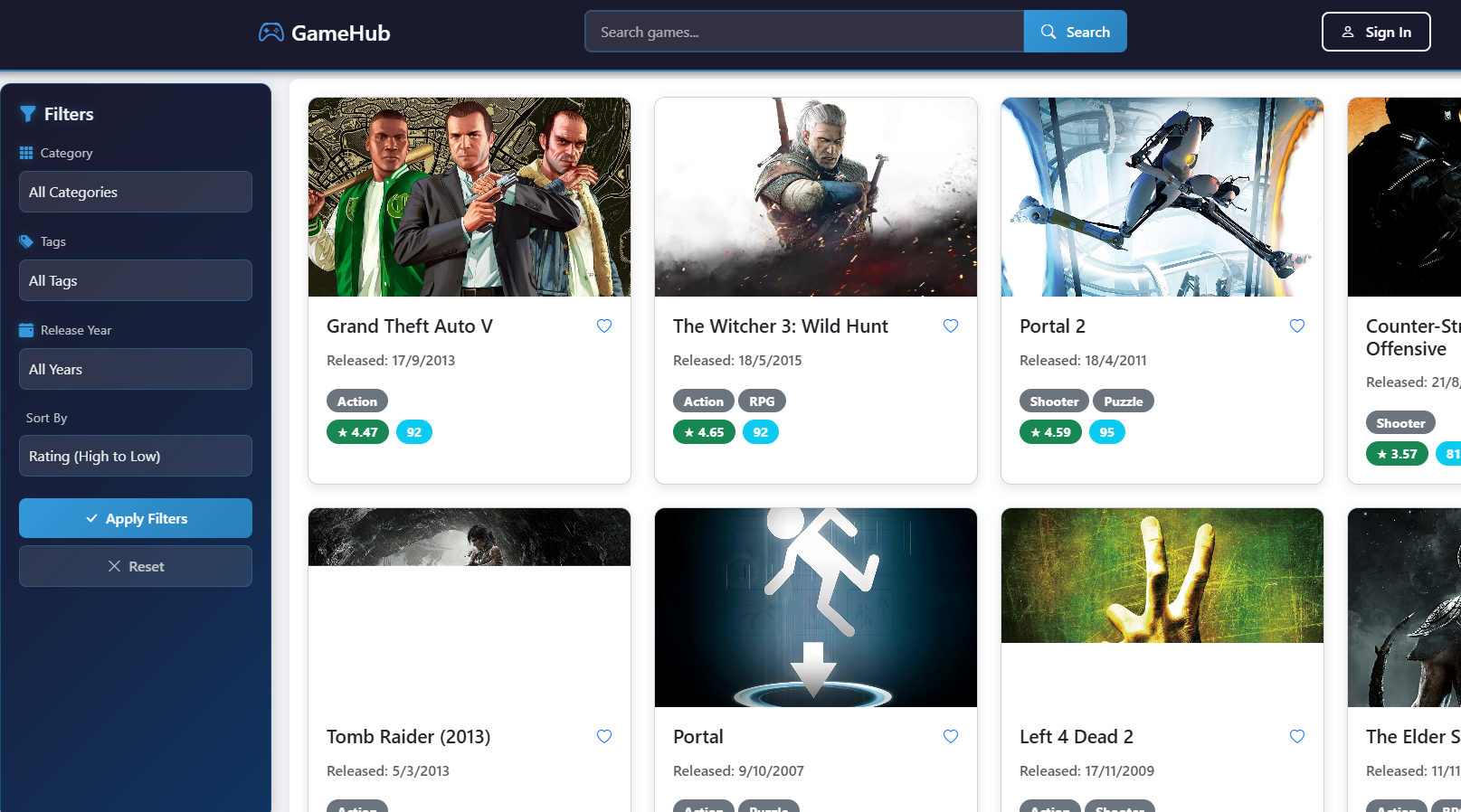The image size is (1461, 812).
Task: Favorite The Witcher 3 heart icon
Action: coord(951,326)
